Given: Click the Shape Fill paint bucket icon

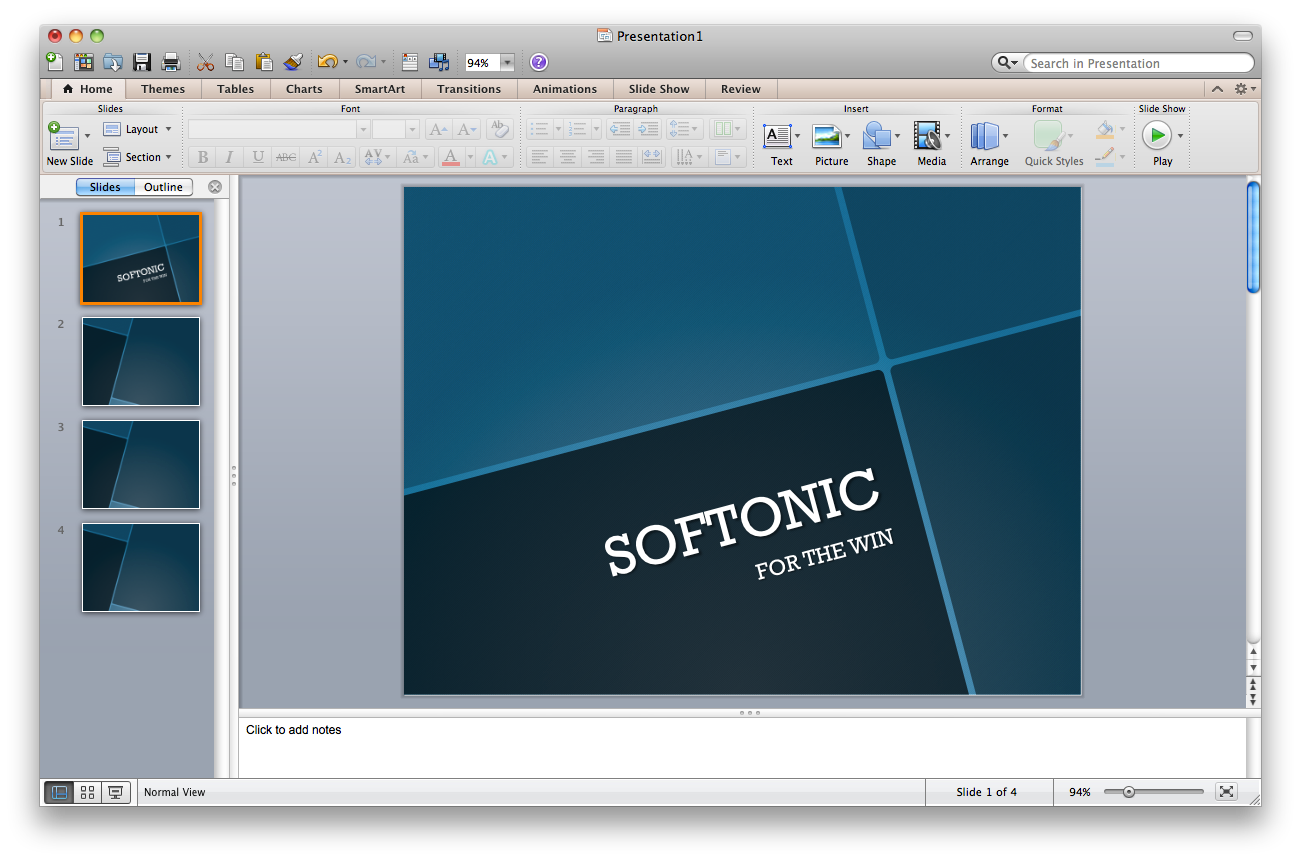Looking at the screenshot, I should tap(1104, 129).
